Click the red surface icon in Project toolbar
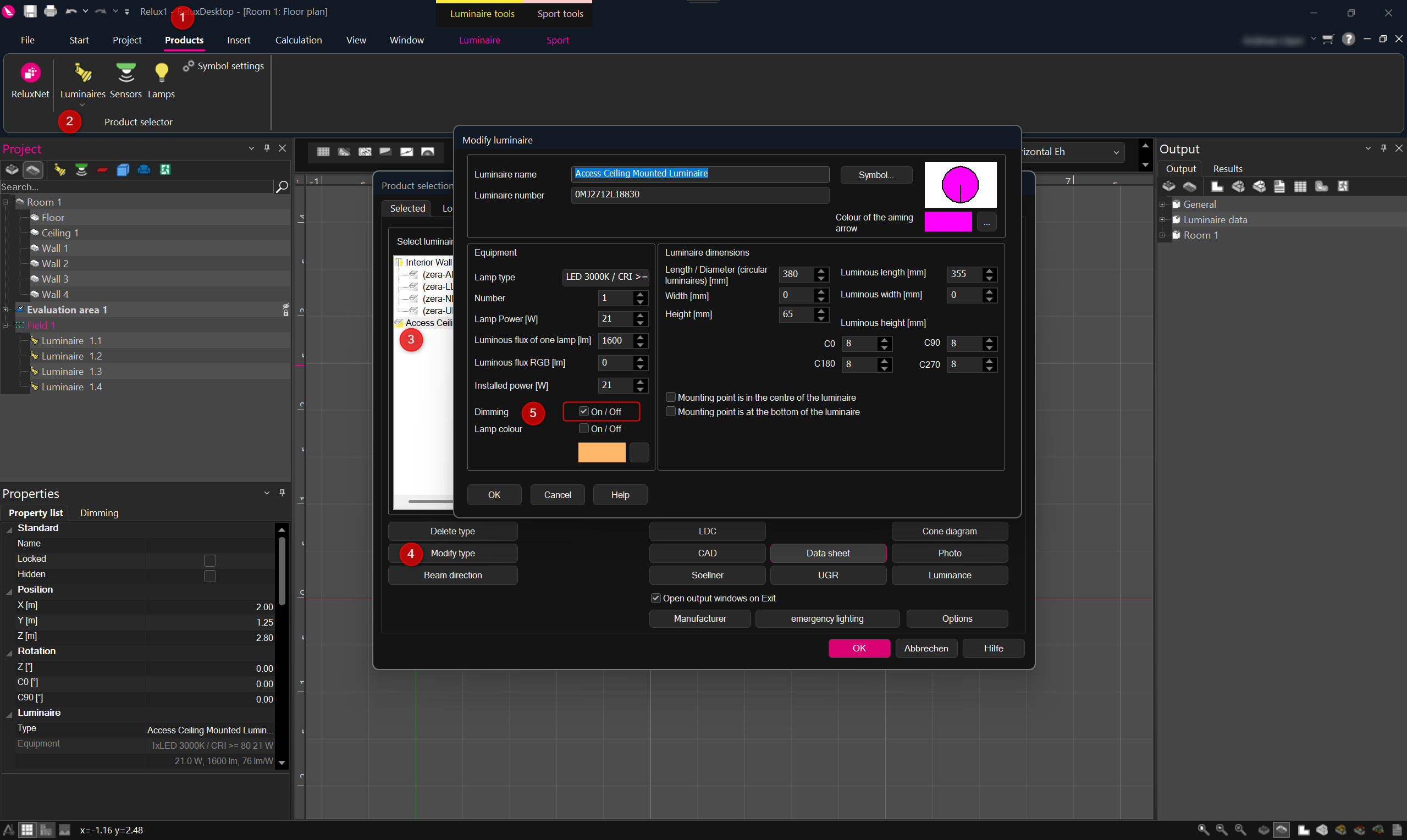Viewport: 1407px width, 840px height. tap(102, 170)
